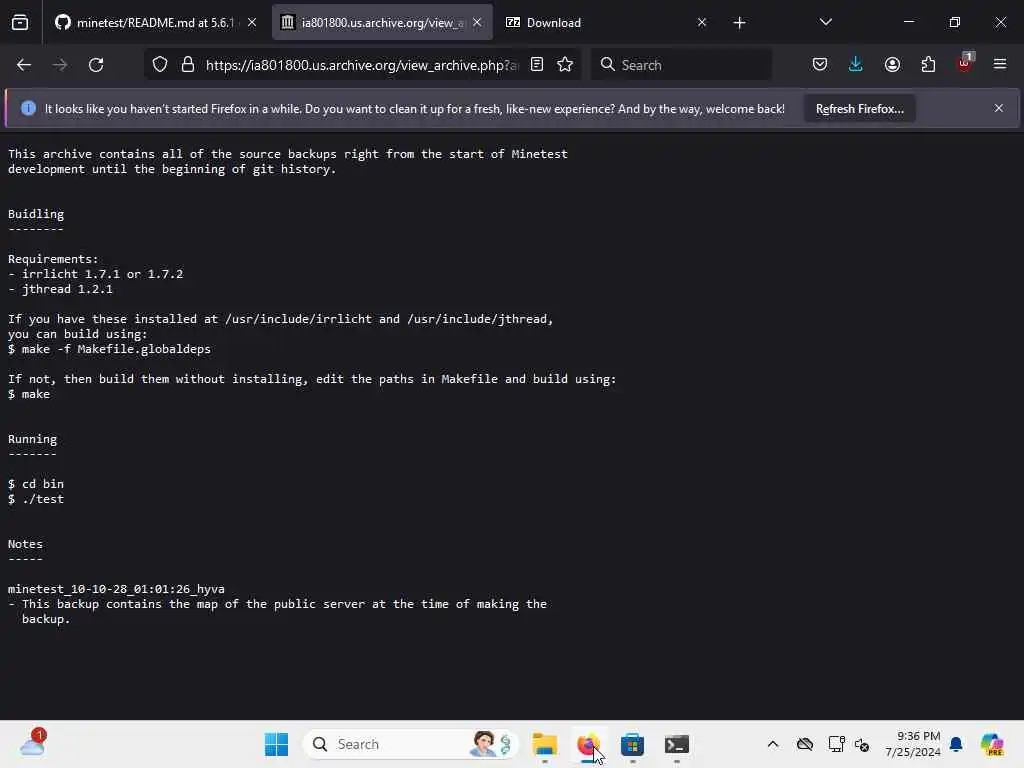1024x768 pixels.
Task: Close the Download tab
Action: (702, 23)
